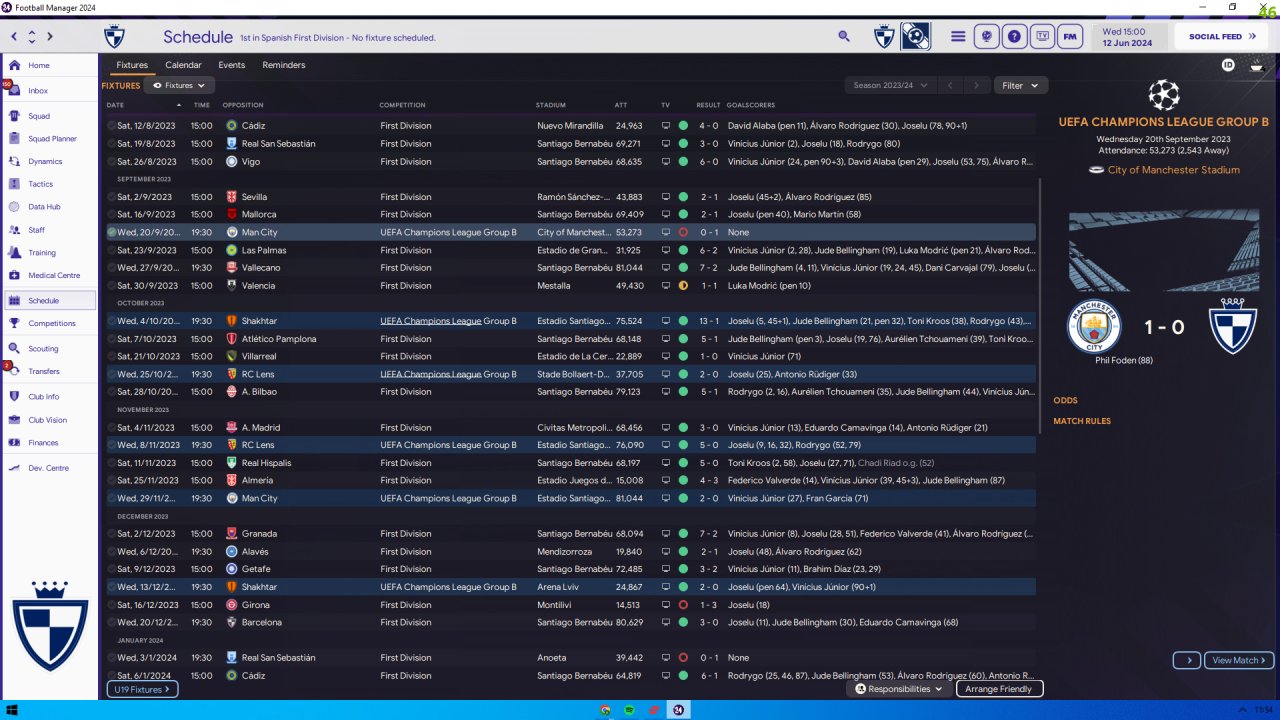Open the Filter dropdown
This screenshot has height=720, width=1280.
pyautogui.click(x=1020, y=86)
